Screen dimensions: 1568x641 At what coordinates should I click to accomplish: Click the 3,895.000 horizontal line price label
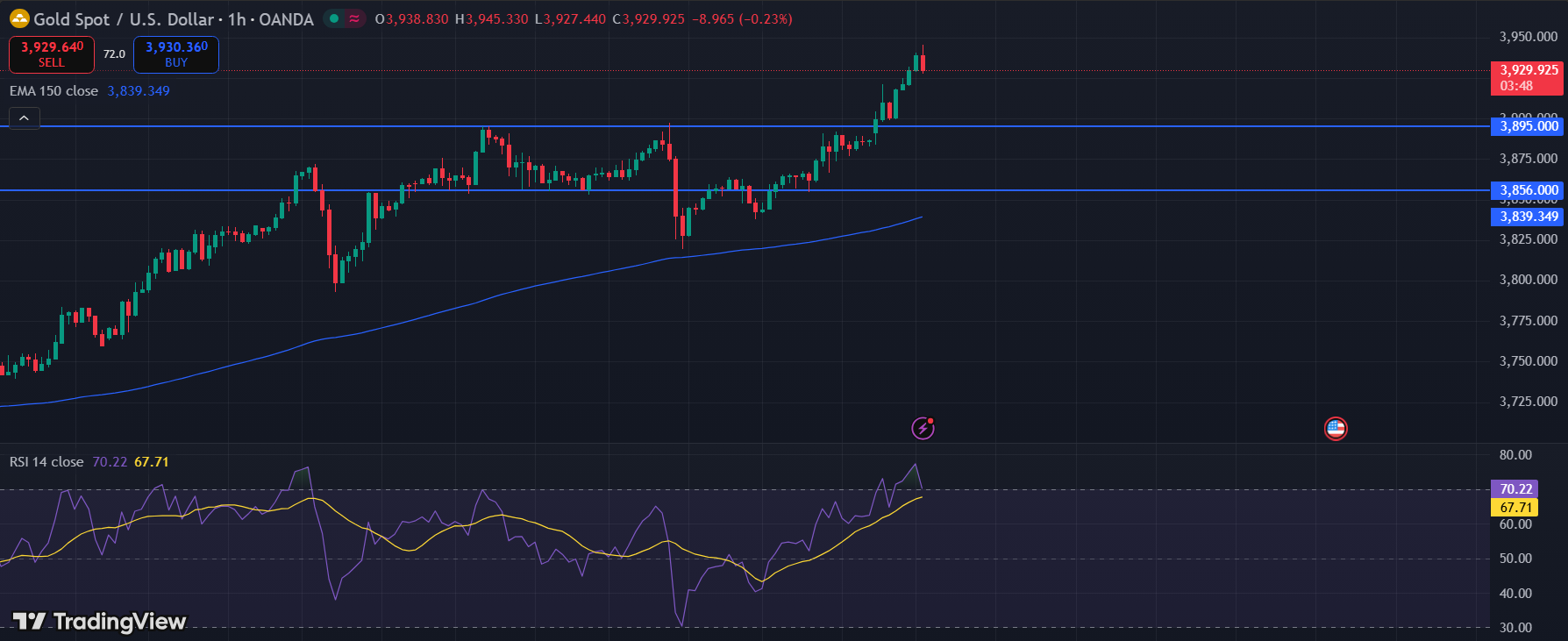tap(1529, 126)
